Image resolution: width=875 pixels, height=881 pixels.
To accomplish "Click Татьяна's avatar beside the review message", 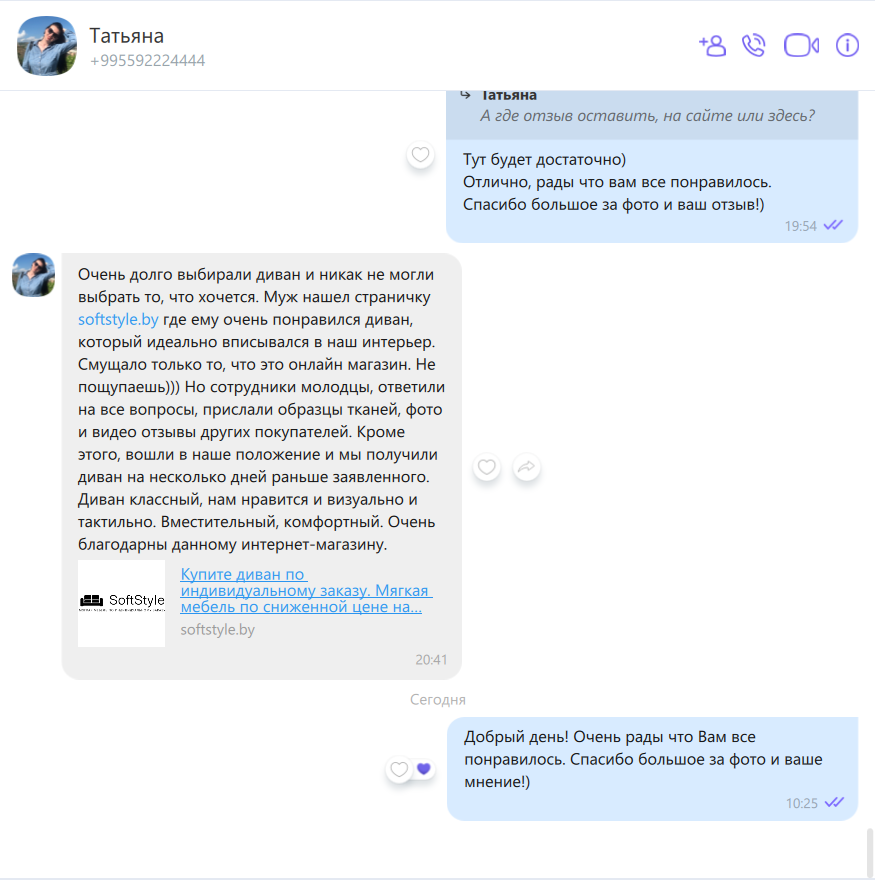I will pos(34,275).
